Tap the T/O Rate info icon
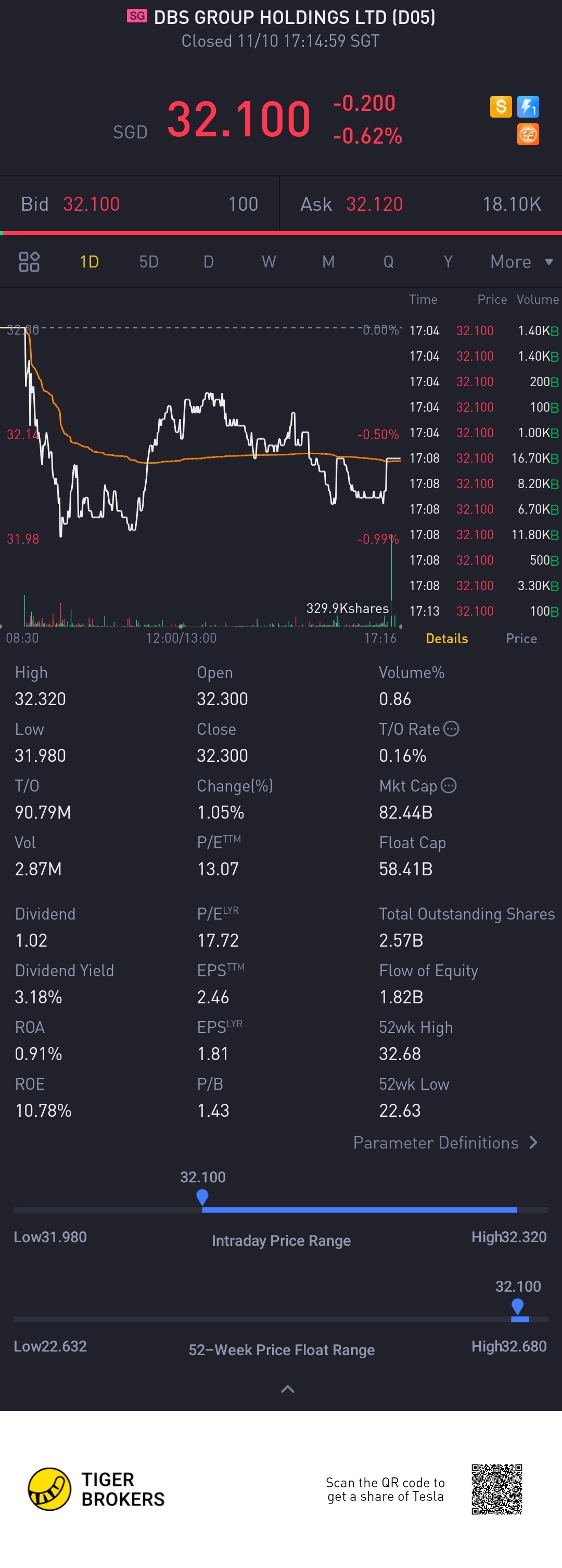 [451, 729]
